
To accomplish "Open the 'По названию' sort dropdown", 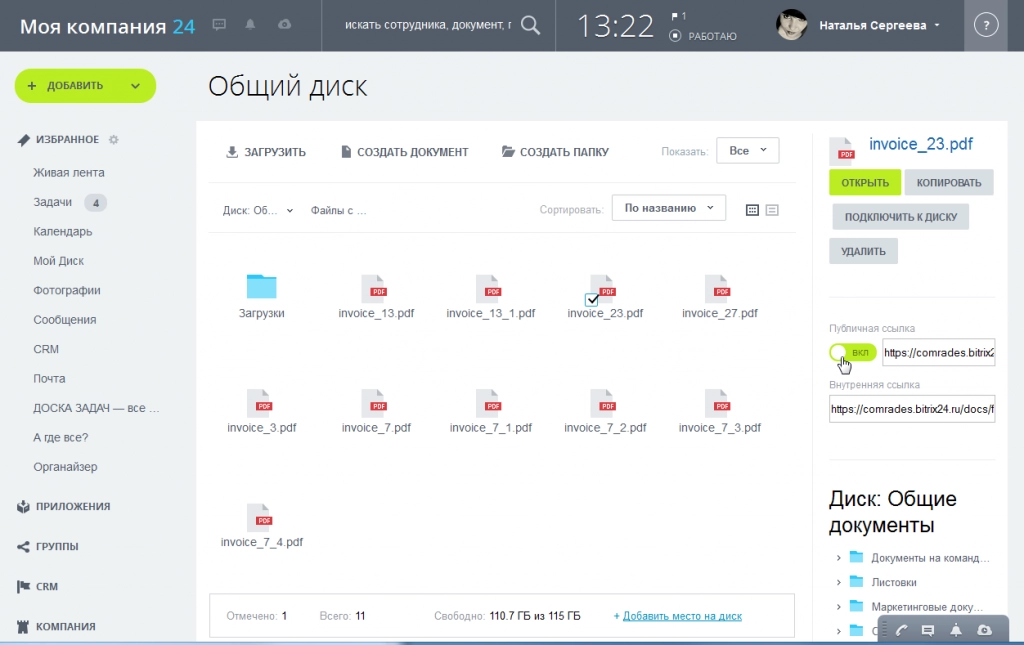I will coord(668,208).
